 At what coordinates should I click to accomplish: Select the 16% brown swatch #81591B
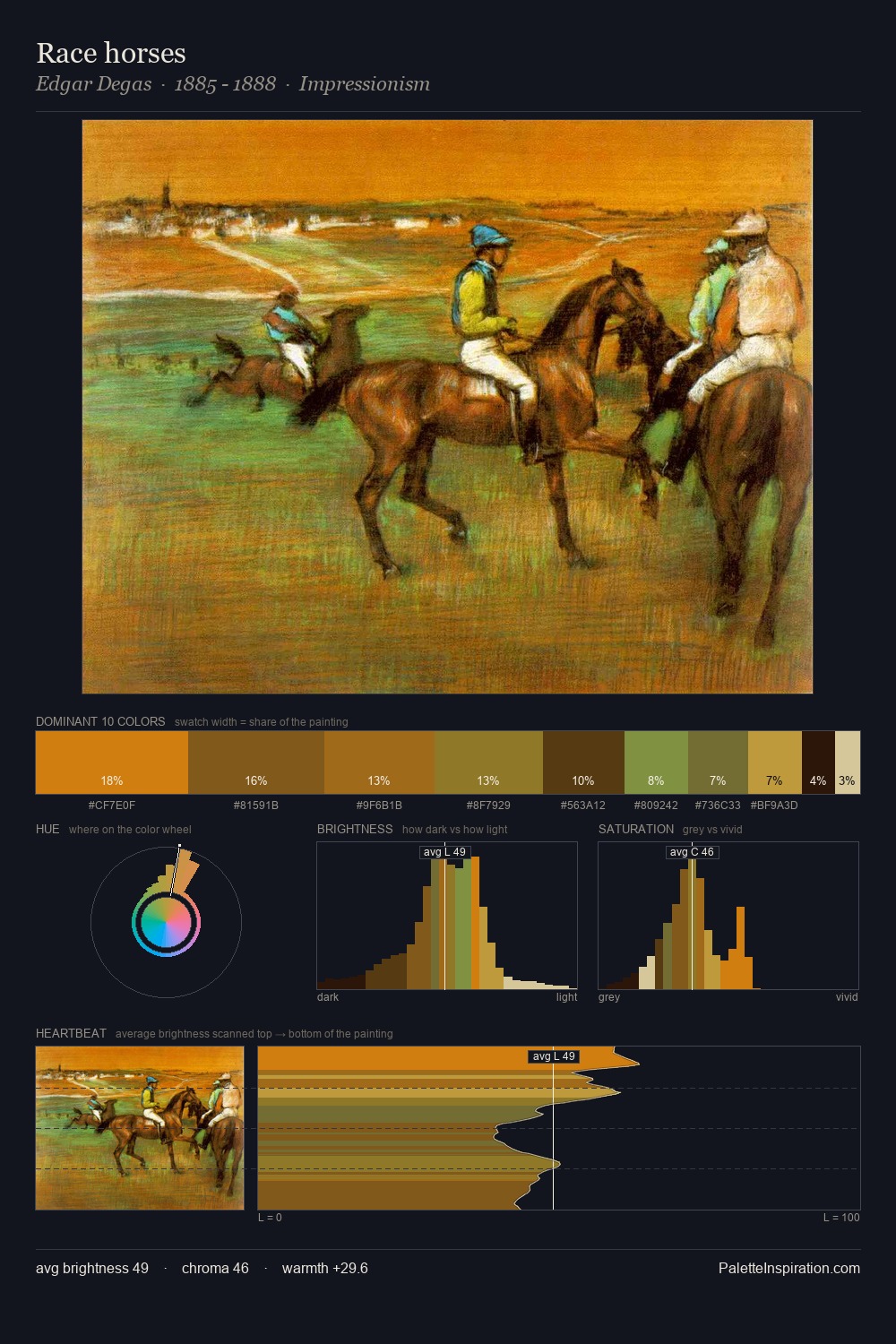[256, 762]
